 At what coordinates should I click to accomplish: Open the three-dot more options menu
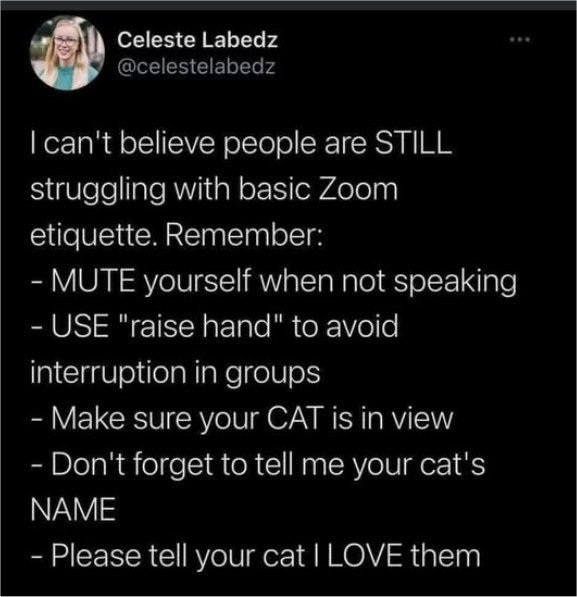520,39
